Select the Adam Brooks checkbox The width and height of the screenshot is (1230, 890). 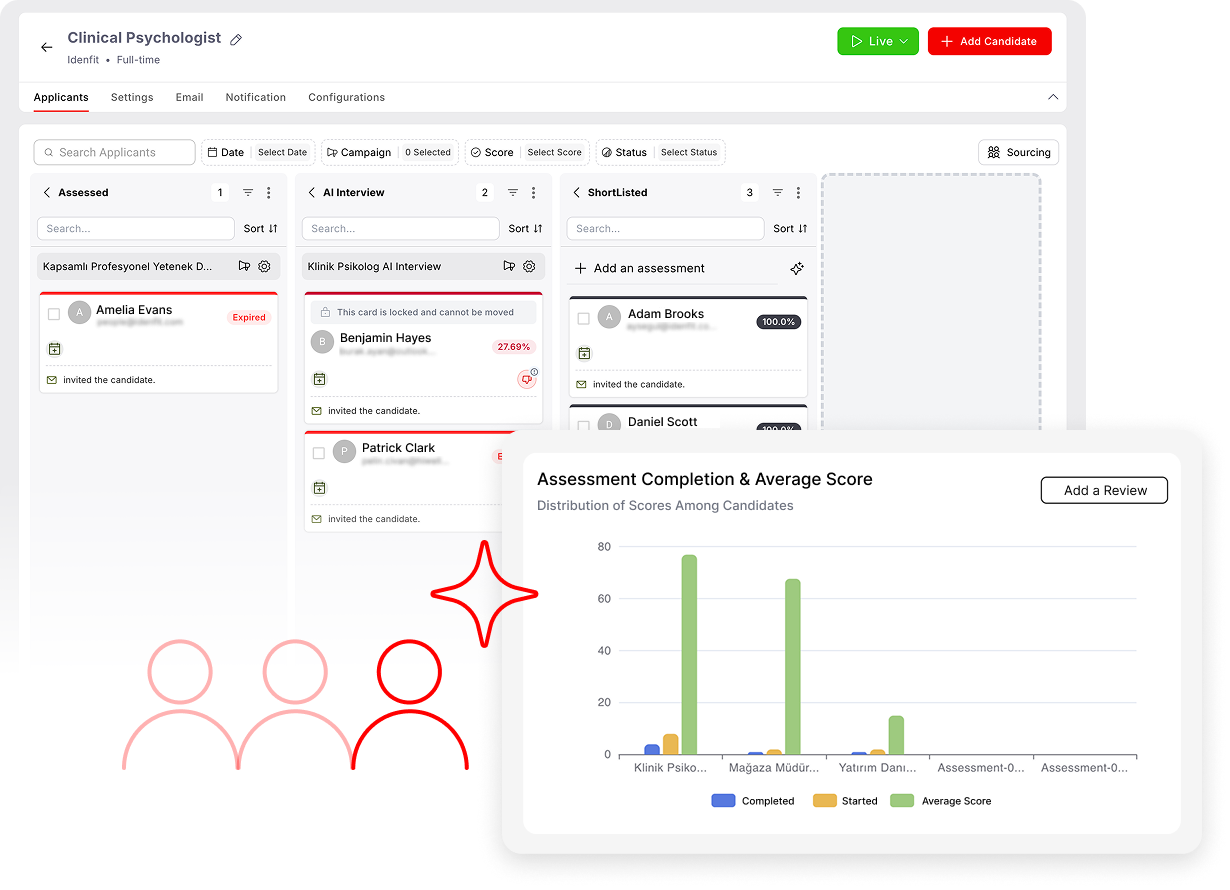click(x=584, y=319)
